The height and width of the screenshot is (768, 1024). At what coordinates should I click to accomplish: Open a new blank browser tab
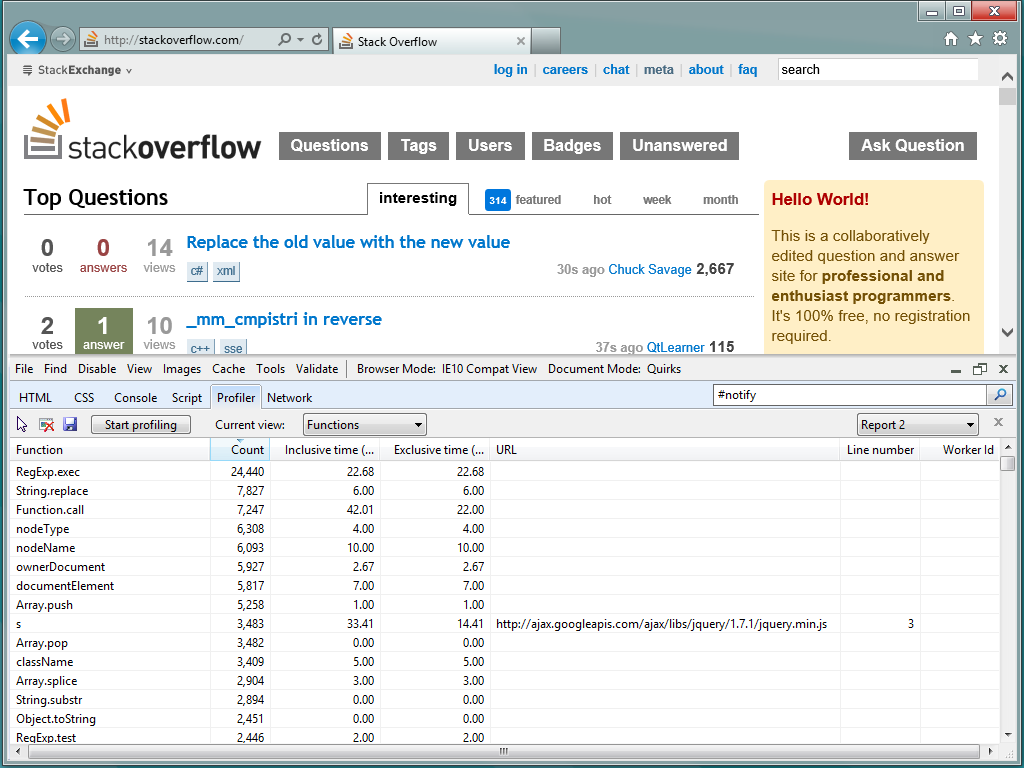(x=545, y=40)
